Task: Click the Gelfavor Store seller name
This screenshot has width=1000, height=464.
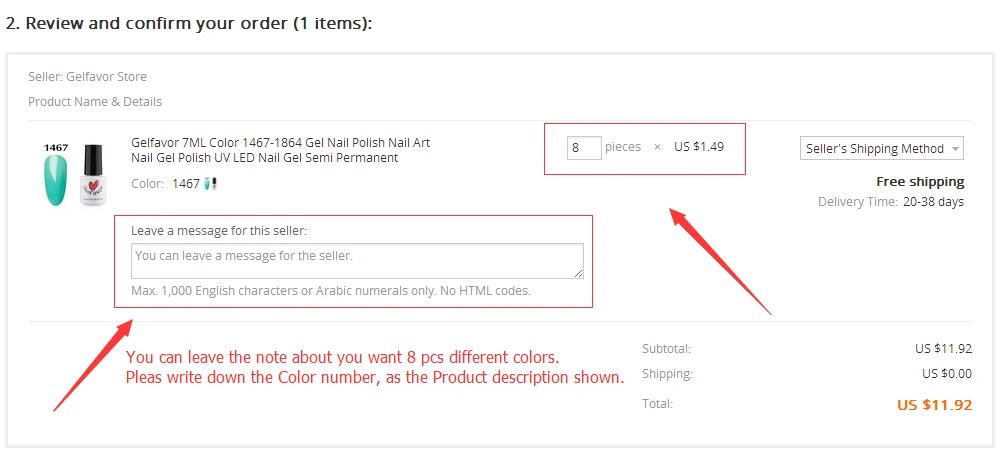Action: [107, 76]
